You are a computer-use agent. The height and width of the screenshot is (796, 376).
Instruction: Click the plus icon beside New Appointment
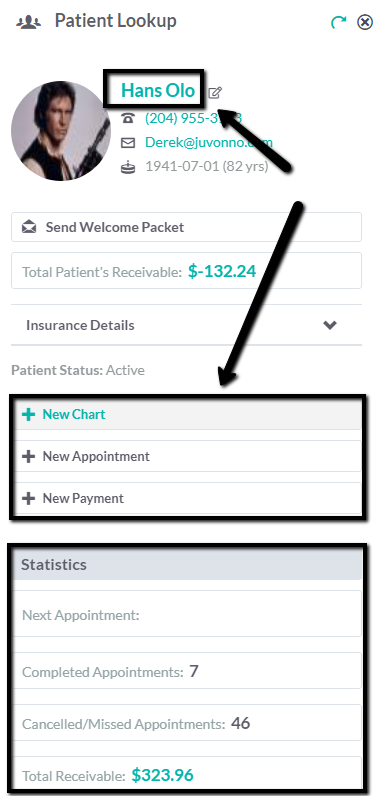pos(29,456)
